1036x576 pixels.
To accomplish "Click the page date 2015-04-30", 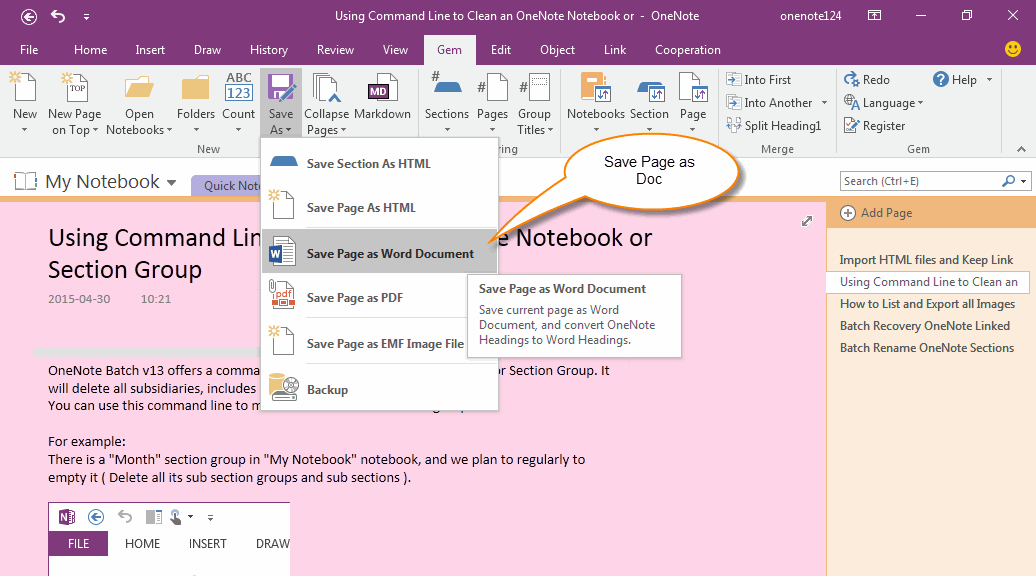I will pos(79,299).
